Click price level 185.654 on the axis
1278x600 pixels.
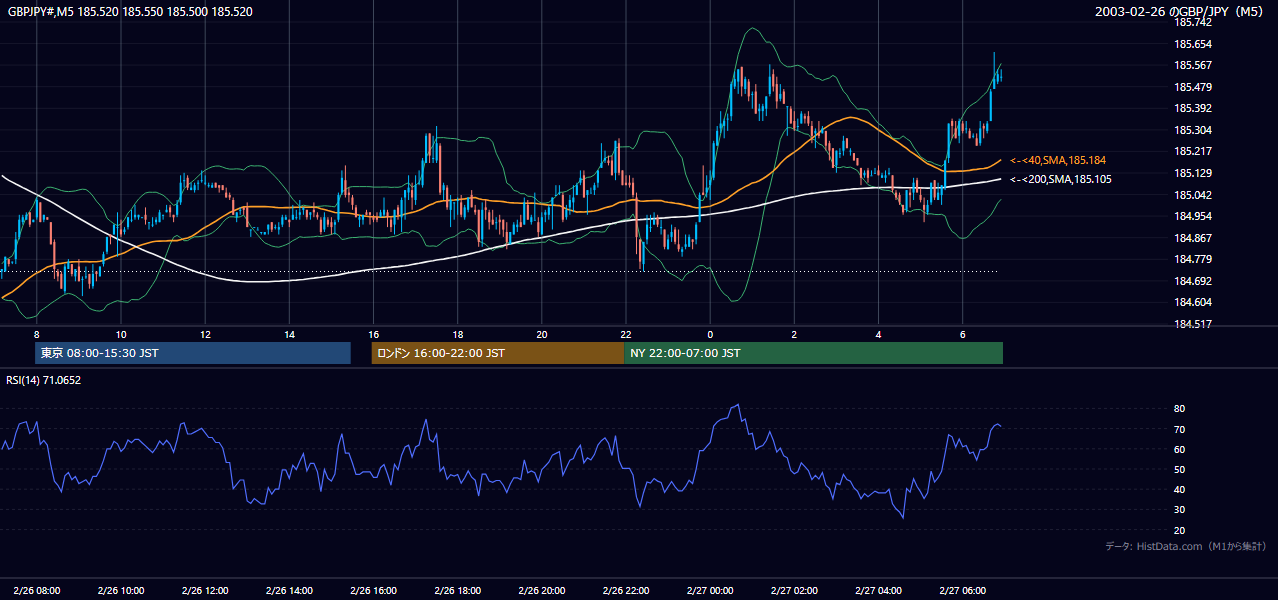1193,44
